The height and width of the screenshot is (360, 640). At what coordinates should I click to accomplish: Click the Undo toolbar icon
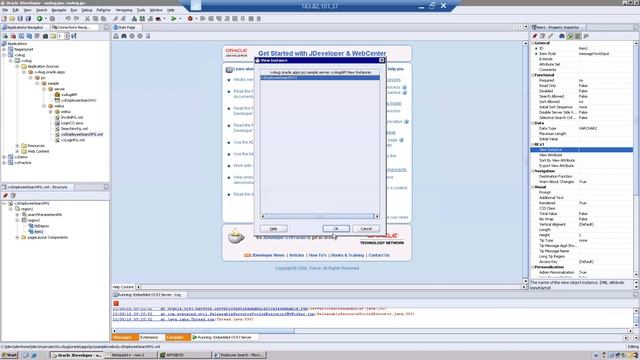pos(68,18)
